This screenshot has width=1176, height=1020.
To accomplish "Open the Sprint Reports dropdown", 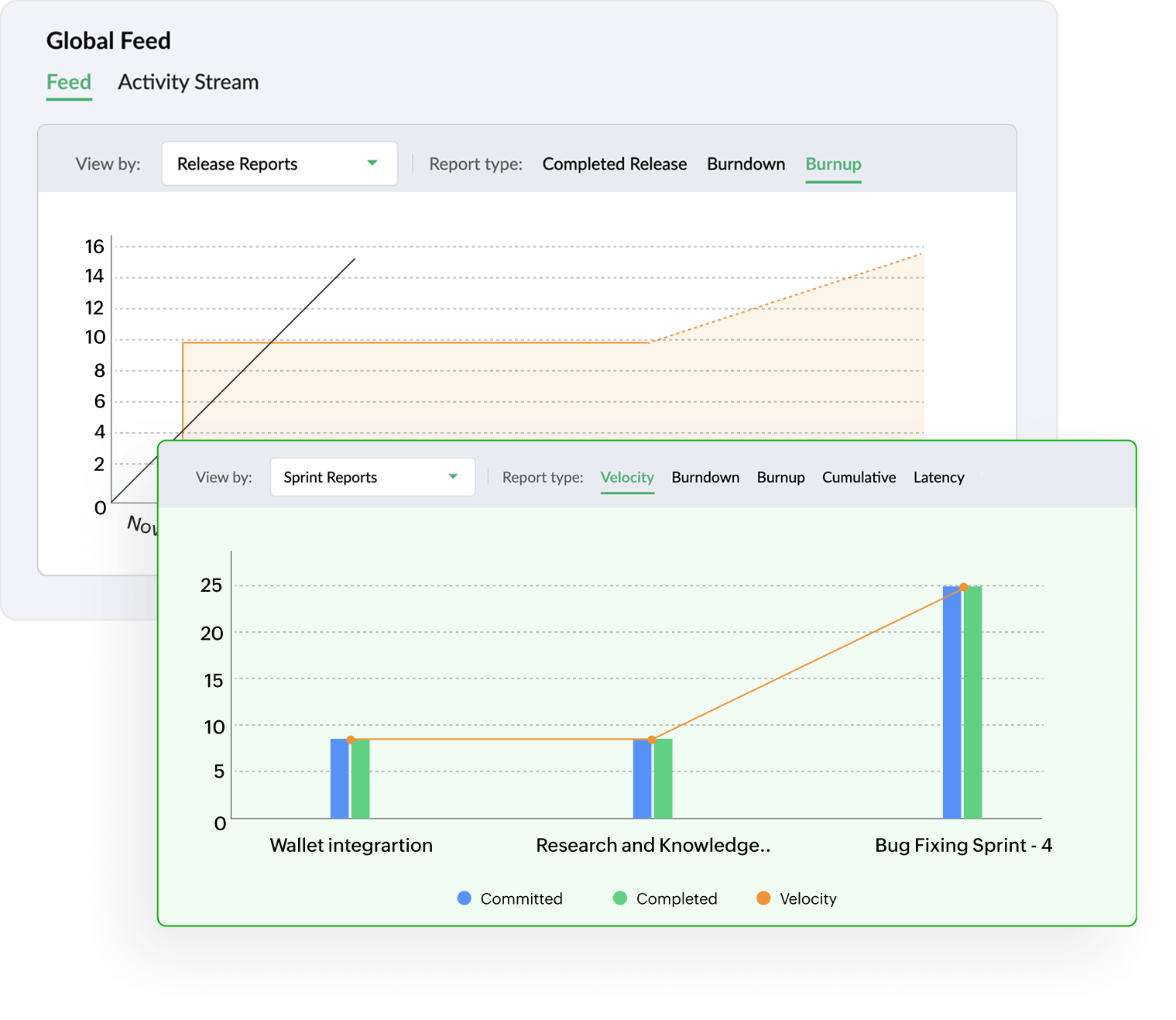I will (372, 477).
